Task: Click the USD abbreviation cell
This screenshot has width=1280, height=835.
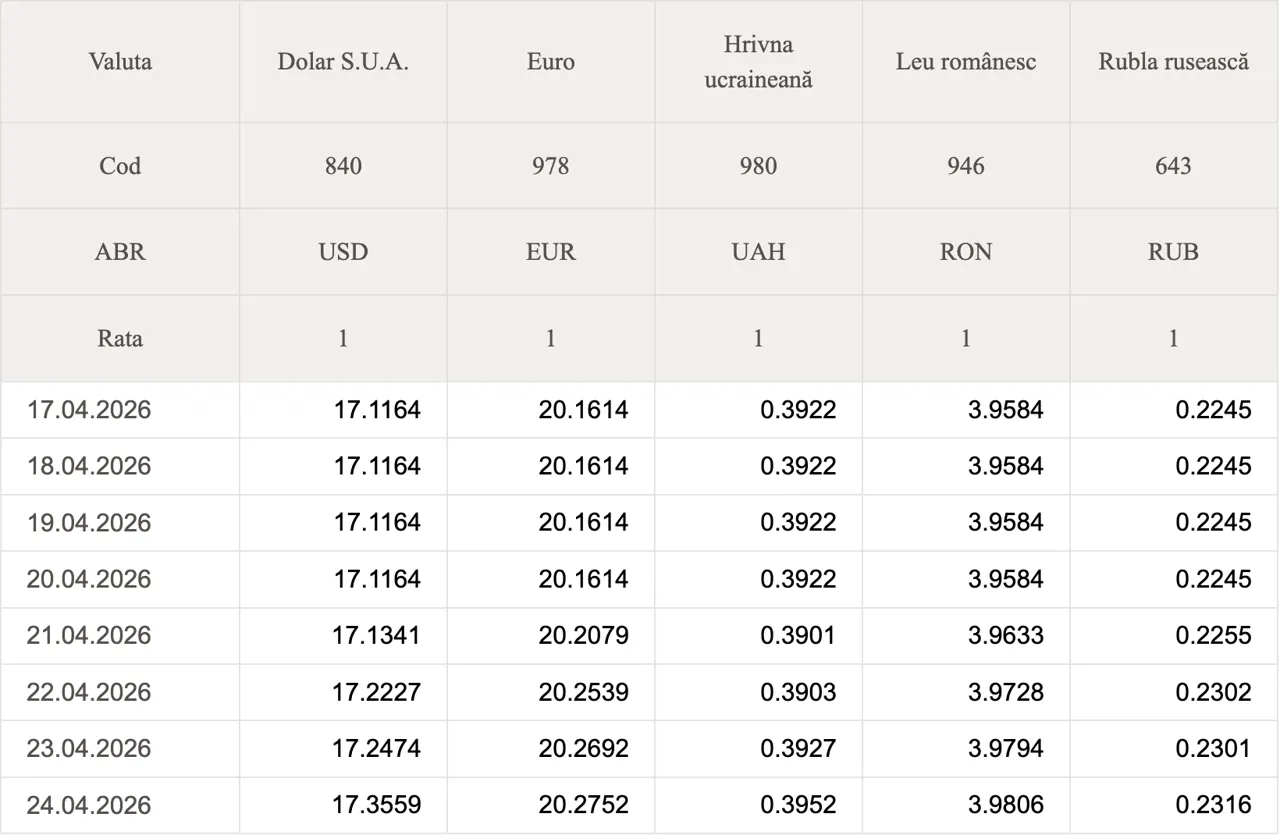Action: (x=343, y=252)
